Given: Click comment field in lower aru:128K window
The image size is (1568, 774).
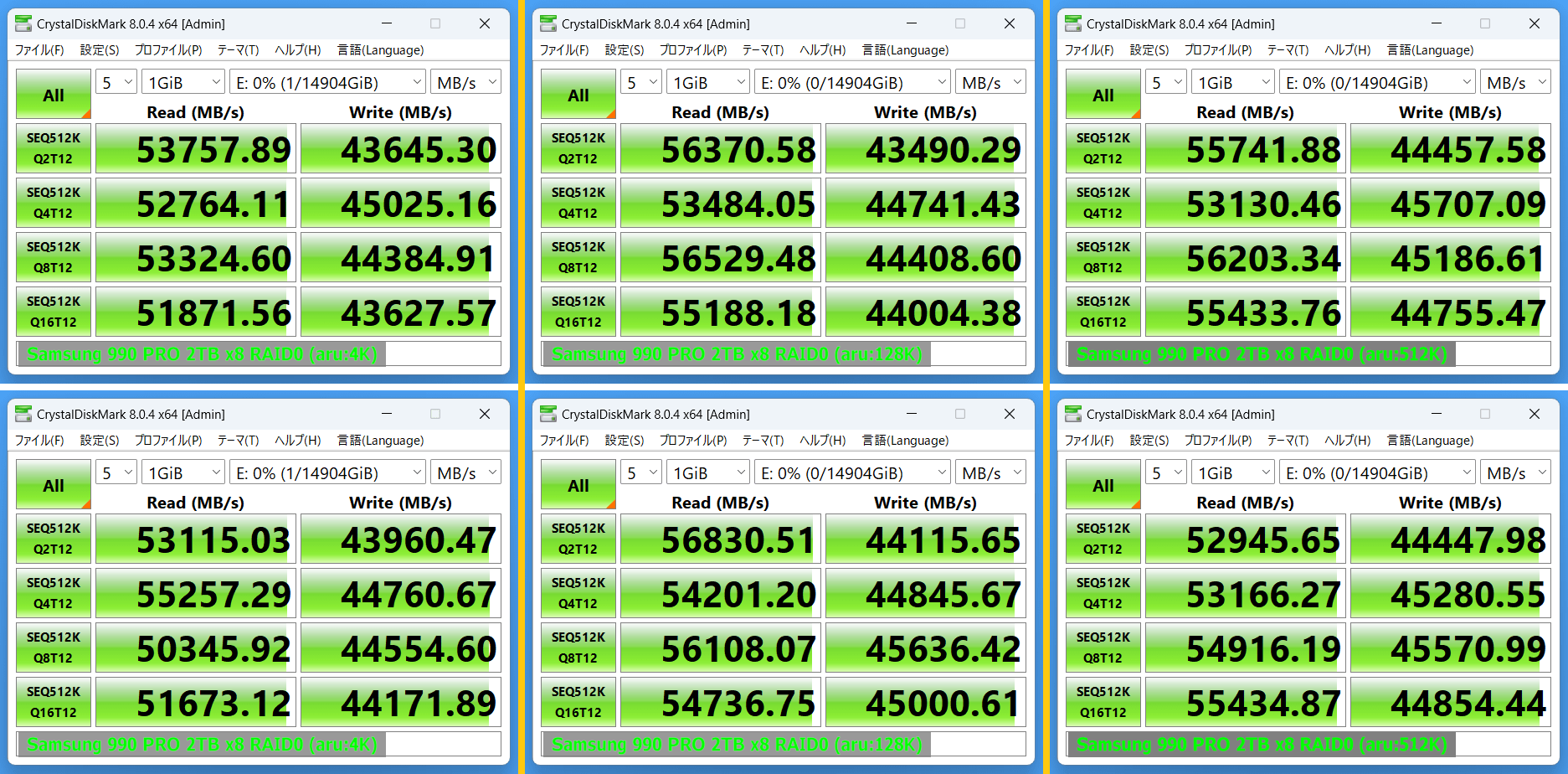Looking at the screenshot, I should click(x=784, y=744).
